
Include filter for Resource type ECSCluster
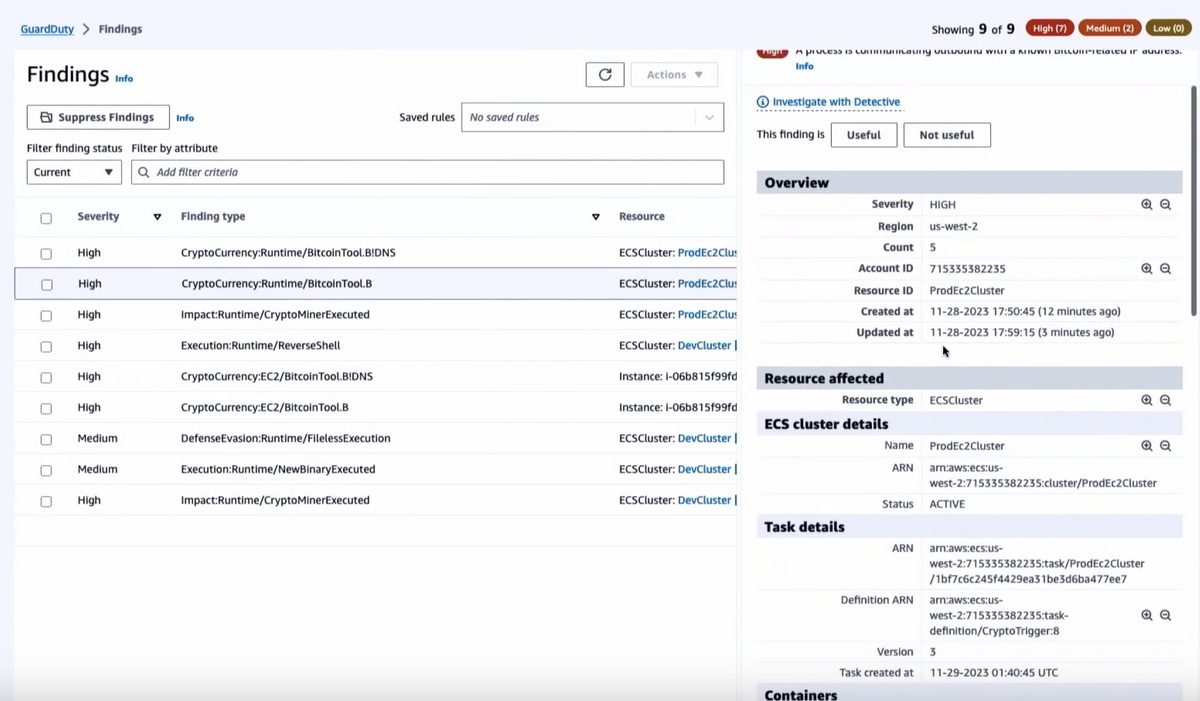tap(1147, 400)
